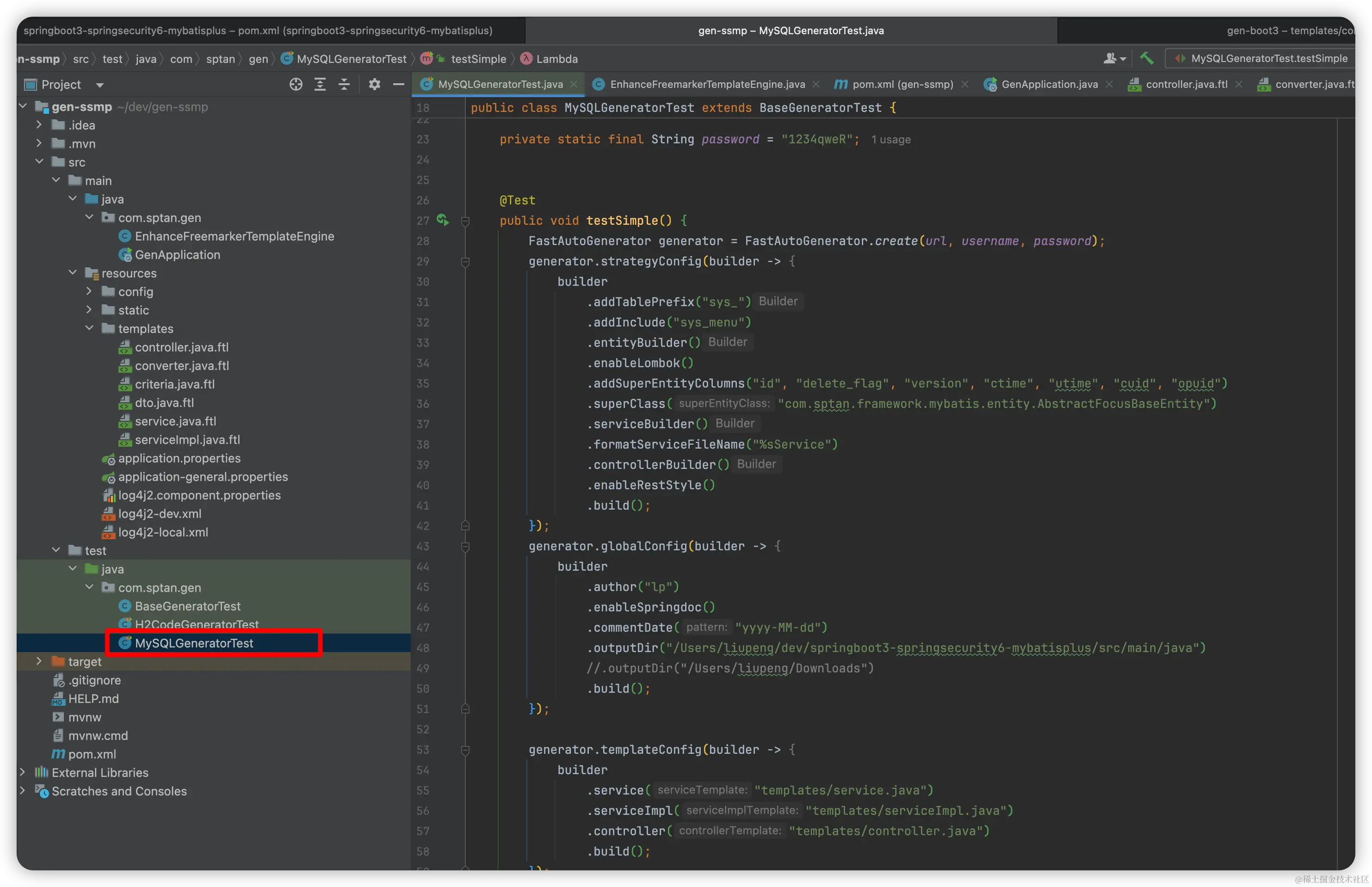Image resolution: width=1372 pixels, height=887 pixels.
Task: Open service.java.ftl template file
Action: (175, 421)
